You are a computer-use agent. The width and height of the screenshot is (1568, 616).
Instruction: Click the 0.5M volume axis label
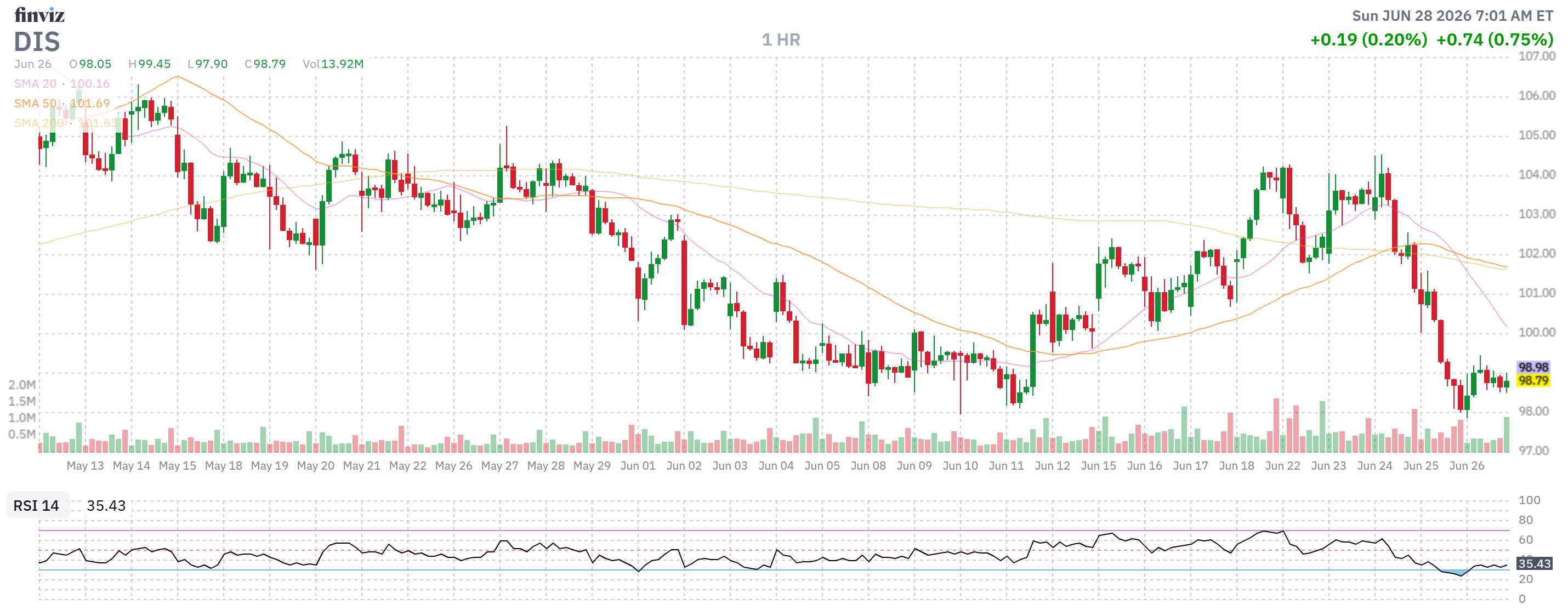tap(22, 435)
